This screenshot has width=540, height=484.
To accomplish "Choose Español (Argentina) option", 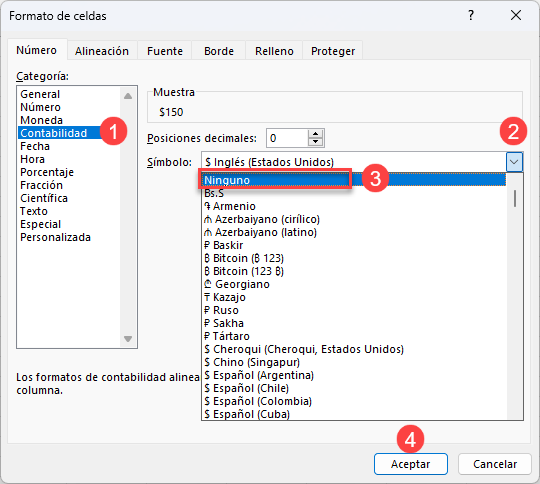I will click(x=354, y=375).
